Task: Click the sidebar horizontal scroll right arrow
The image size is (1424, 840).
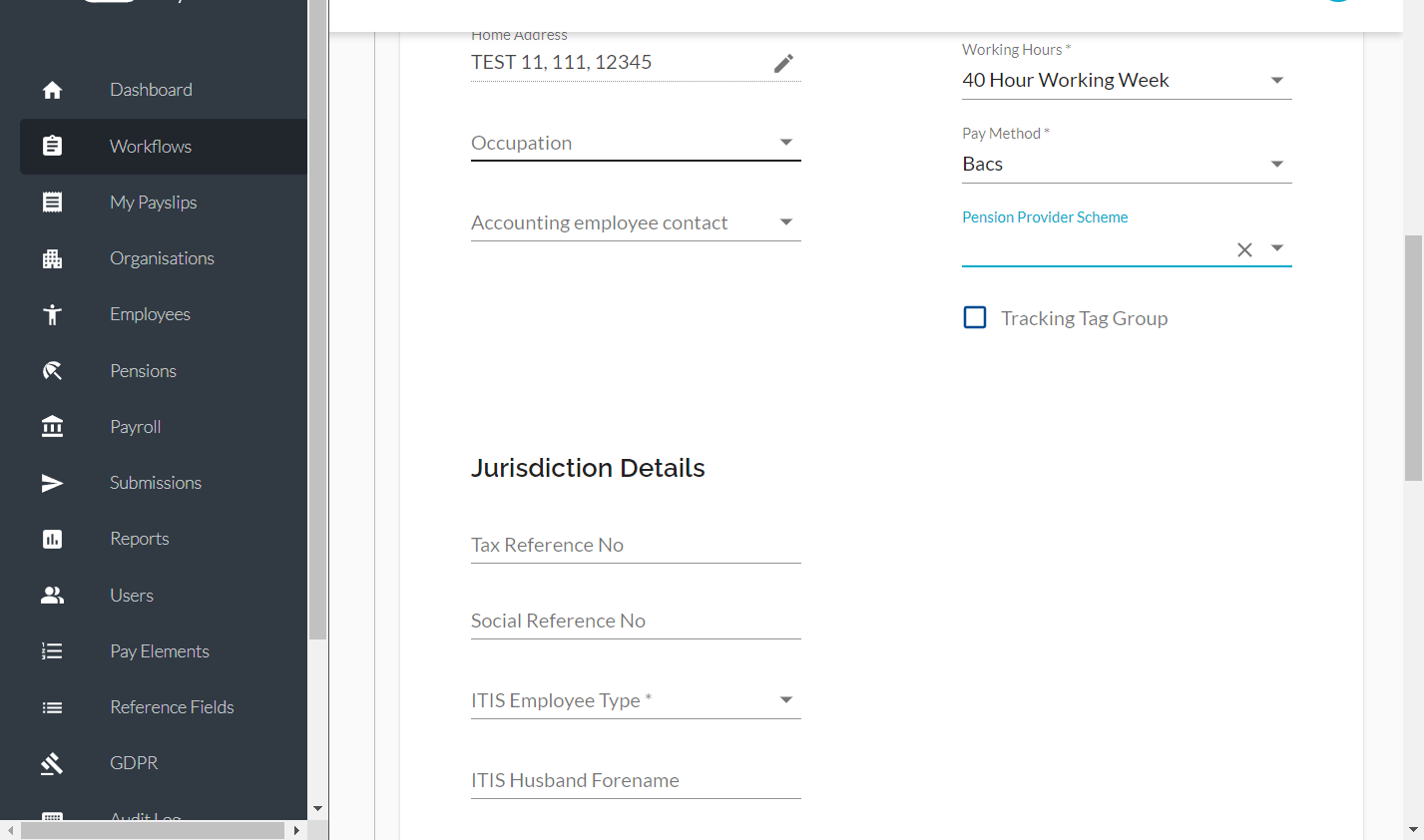Action: click(296, 830)
